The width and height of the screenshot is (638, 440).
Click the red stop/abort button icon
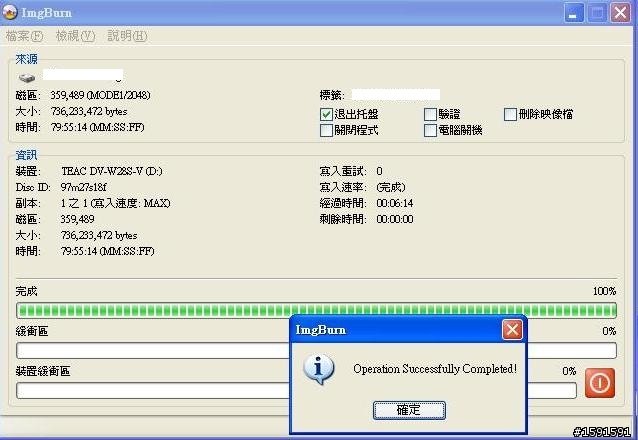tap(600, 383)
